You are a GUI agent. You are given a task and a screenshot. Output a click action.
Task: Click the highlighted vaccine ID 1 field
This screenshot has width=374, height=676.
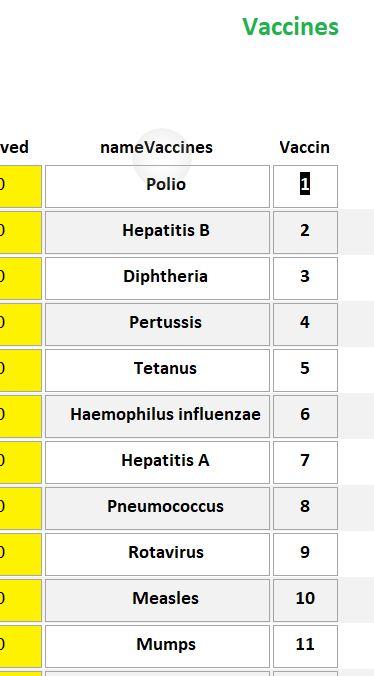coord(305,186)
